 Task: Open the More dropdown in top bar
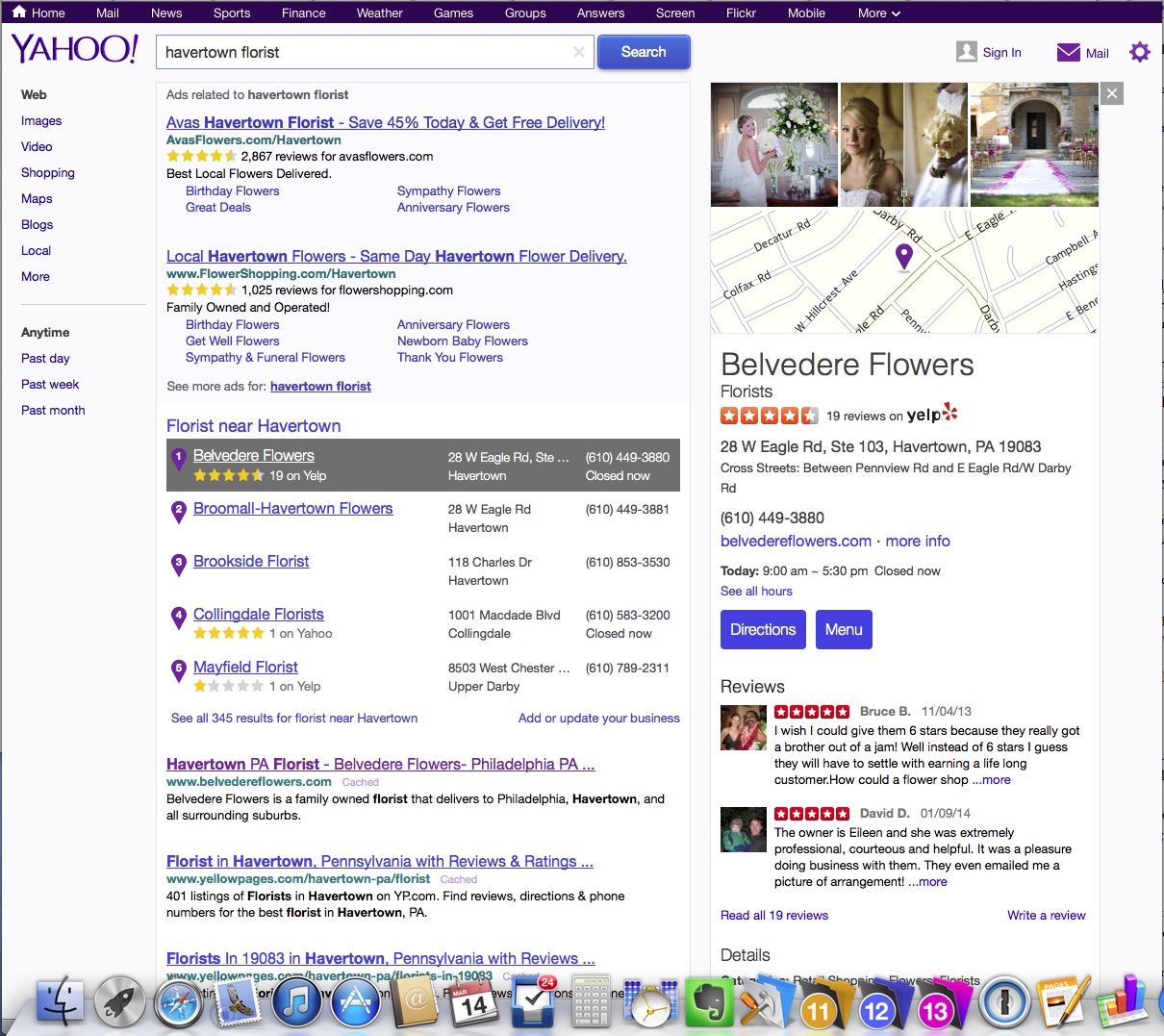pyautogui.click(x=879, y=13)
